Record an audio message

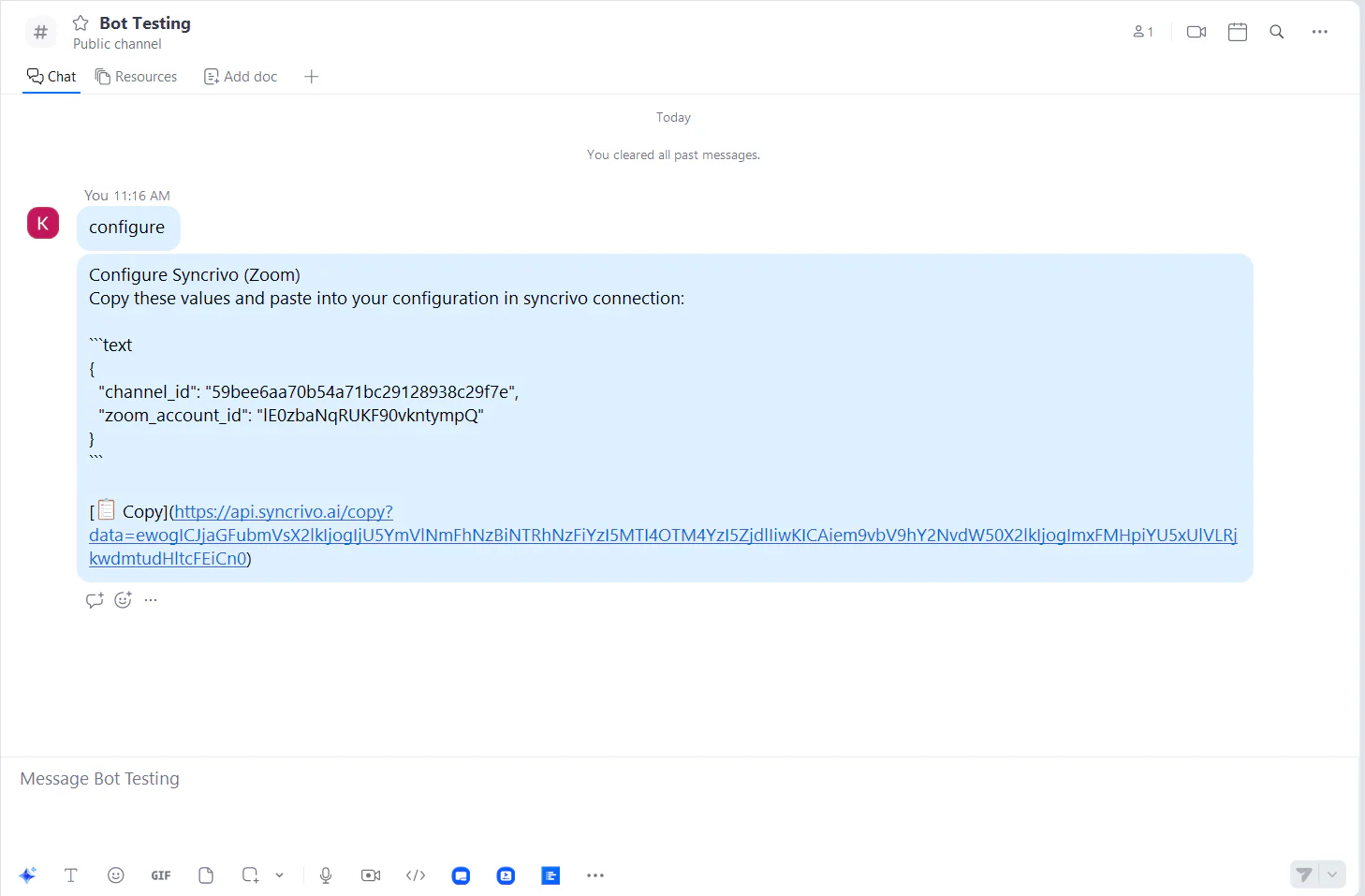pyautogui.click(x=326, y=875)
